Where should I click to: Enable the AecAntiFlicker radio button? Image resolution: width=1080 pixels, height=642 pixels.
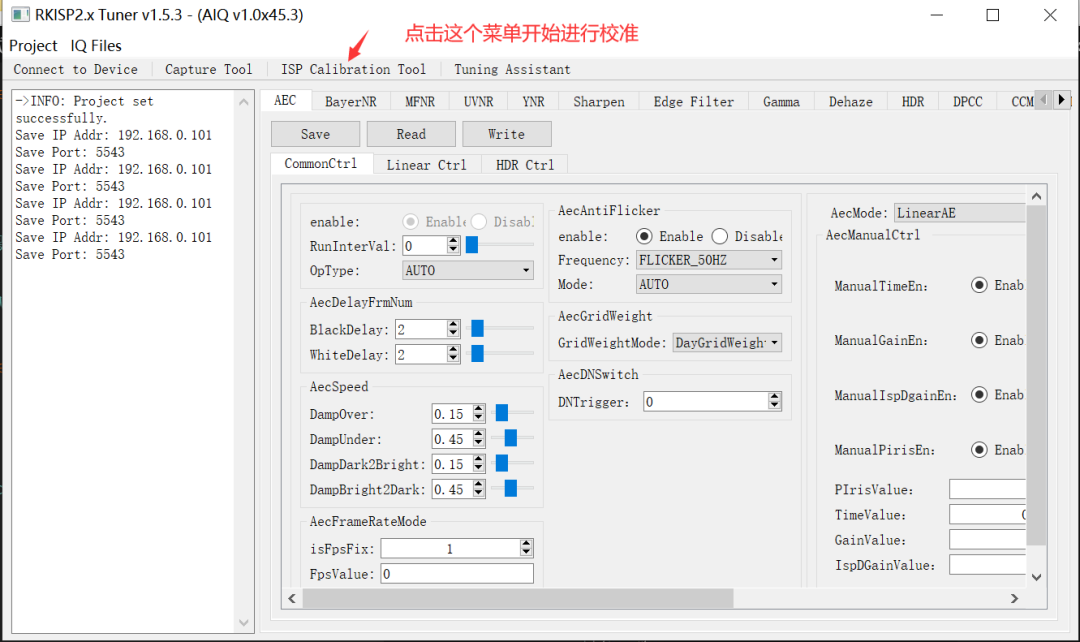click(x=643, y=236)
